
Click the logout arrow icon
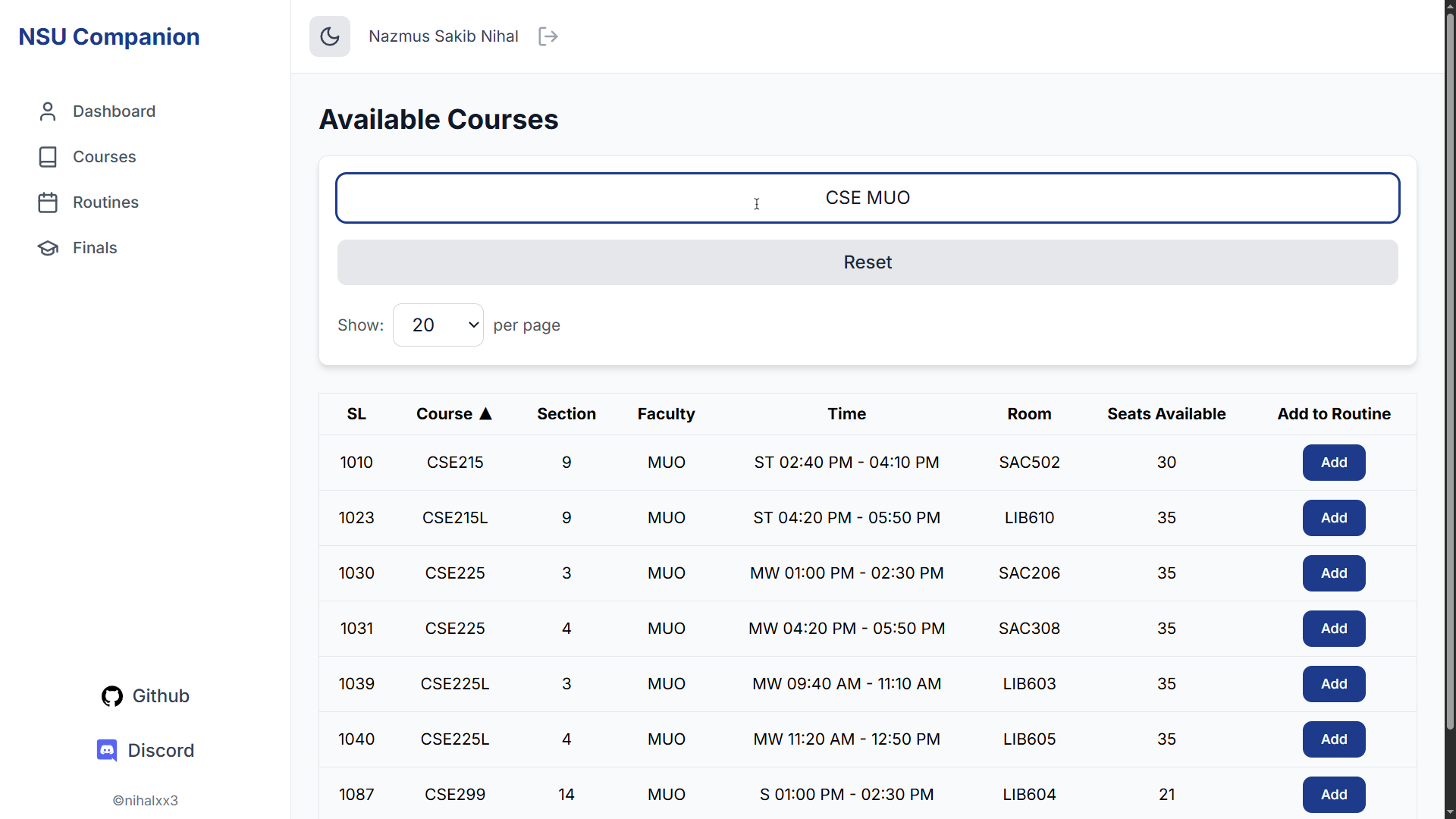pos(548,36)
